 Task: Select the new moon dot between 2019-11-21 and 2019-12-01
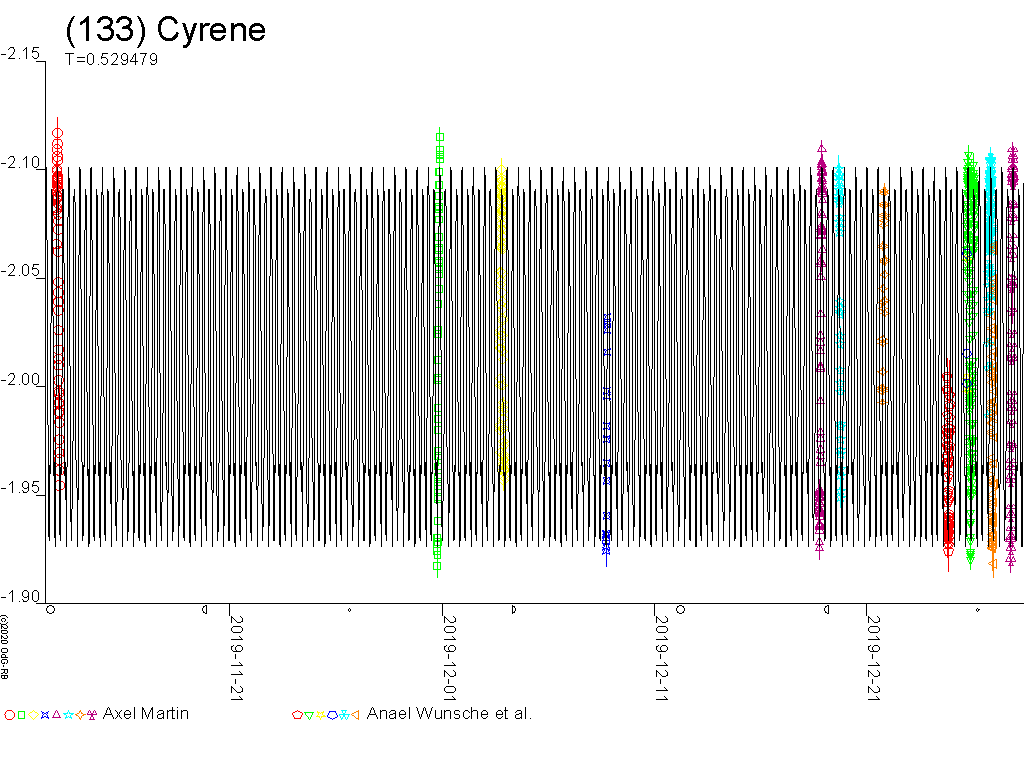[349, 611]
